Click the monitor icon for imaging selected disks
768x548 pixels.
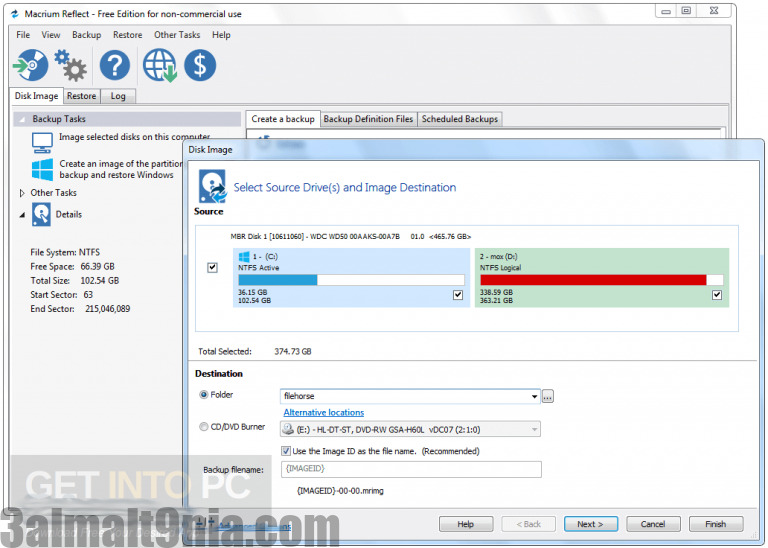(42, 143)
